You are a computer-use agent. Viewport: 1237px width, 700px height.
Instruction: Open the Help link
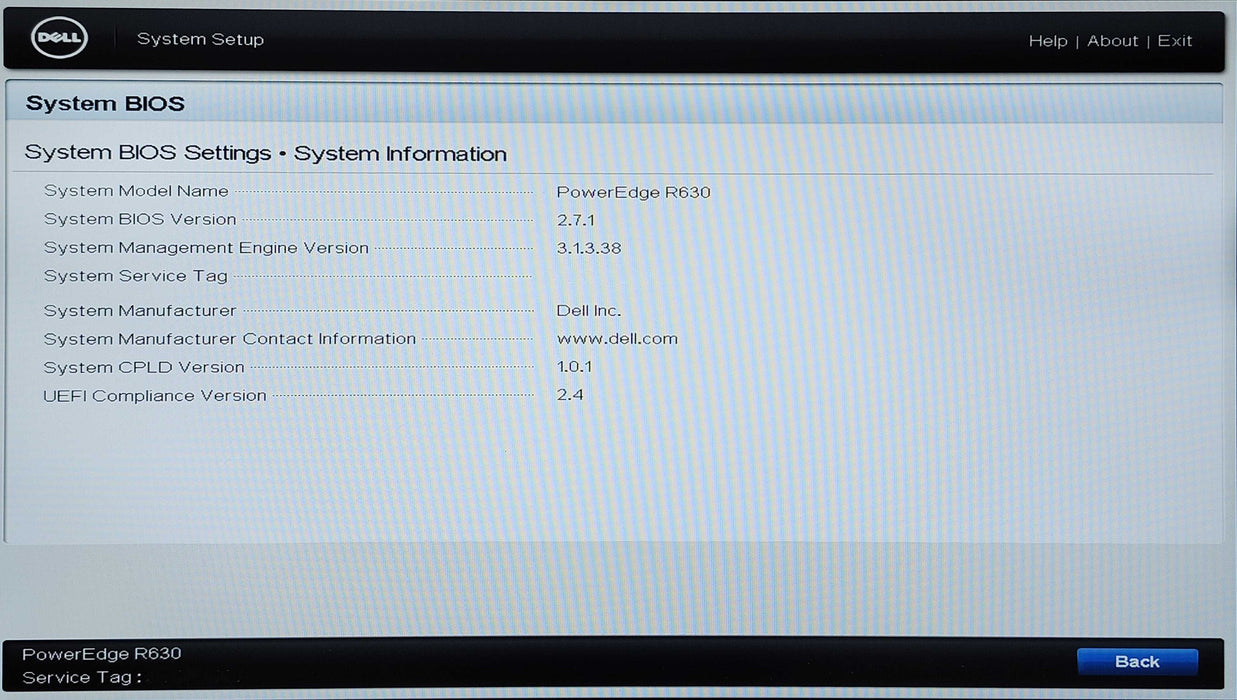point(1048,41)
